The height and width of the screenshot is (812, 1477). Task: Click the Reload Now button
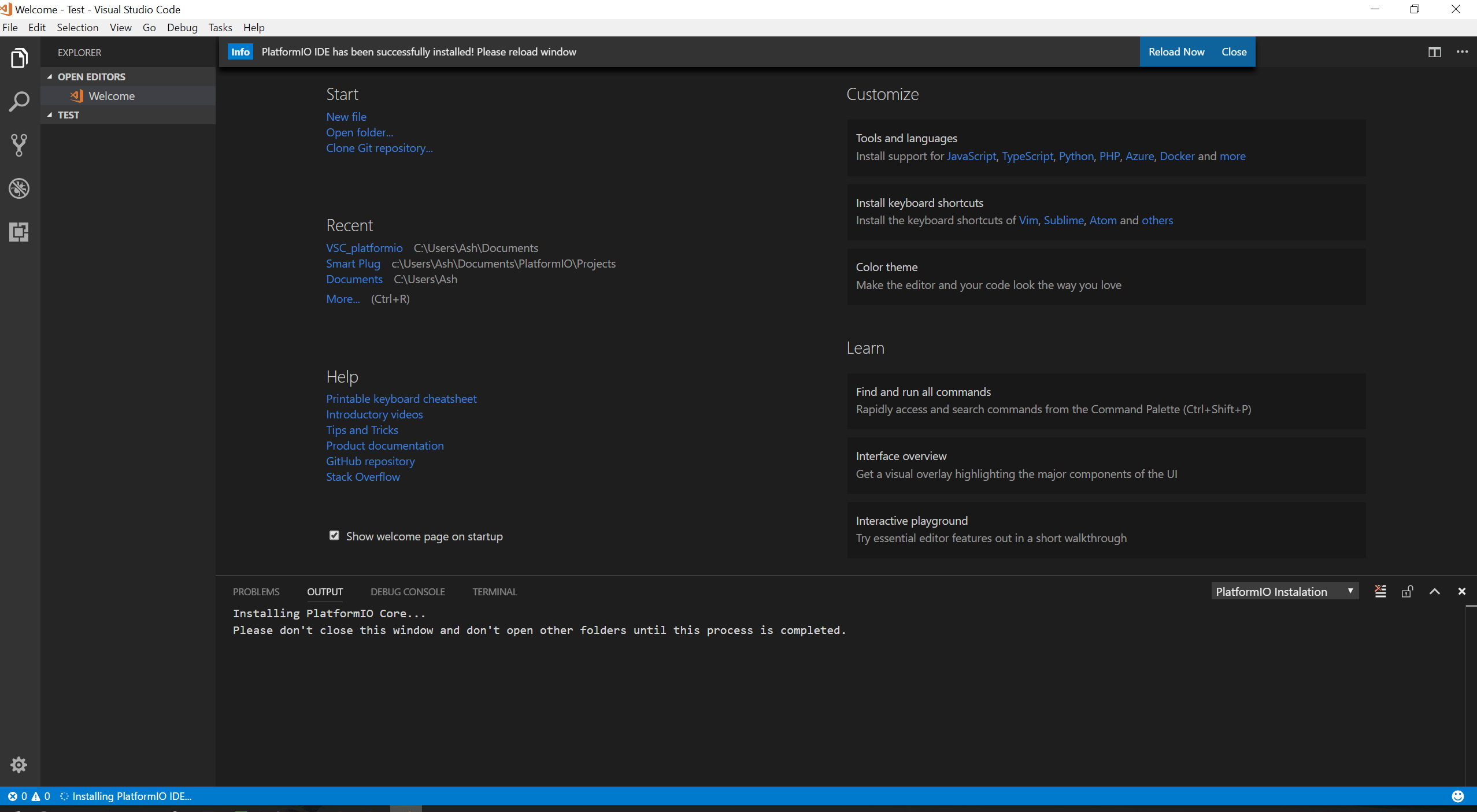click(1176, 52)
